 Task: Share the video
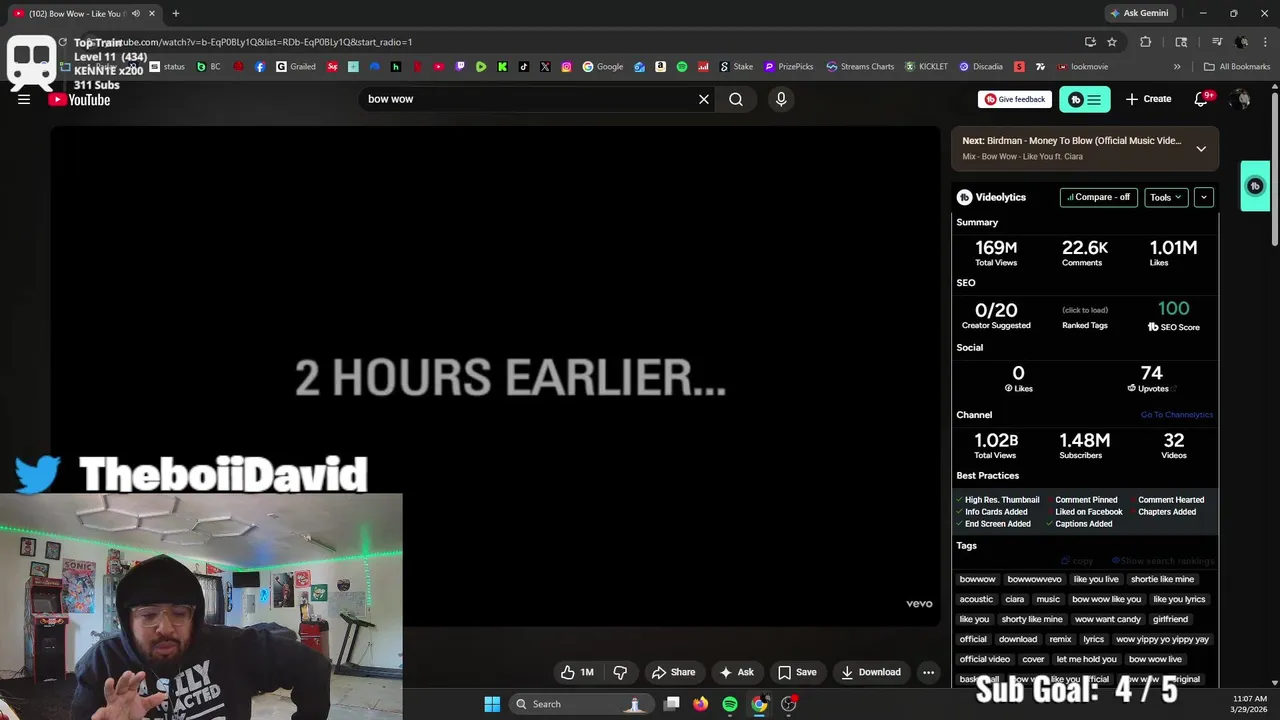click(673, 672)
